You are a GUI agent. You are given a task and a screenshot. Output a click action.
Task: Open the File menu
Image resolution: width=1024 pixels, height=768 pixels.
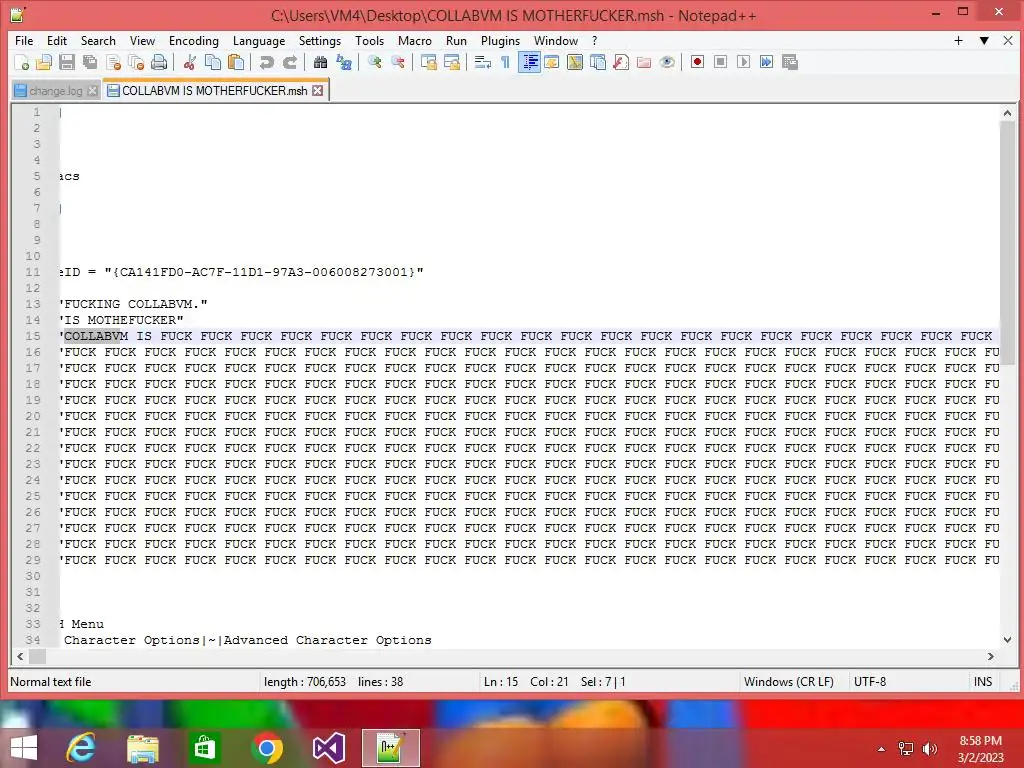24,40
